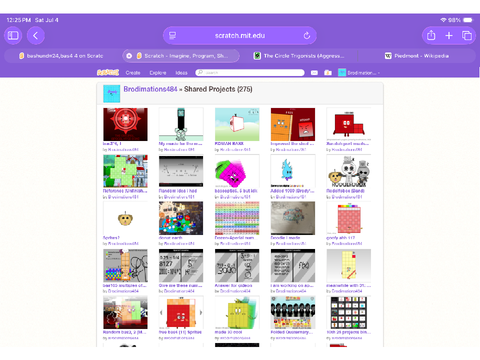Image resolution: width=480 pixels, height=360 pixels.
Task: Open the gray gradient video thumbnail
Action: [x=181, y=171]
